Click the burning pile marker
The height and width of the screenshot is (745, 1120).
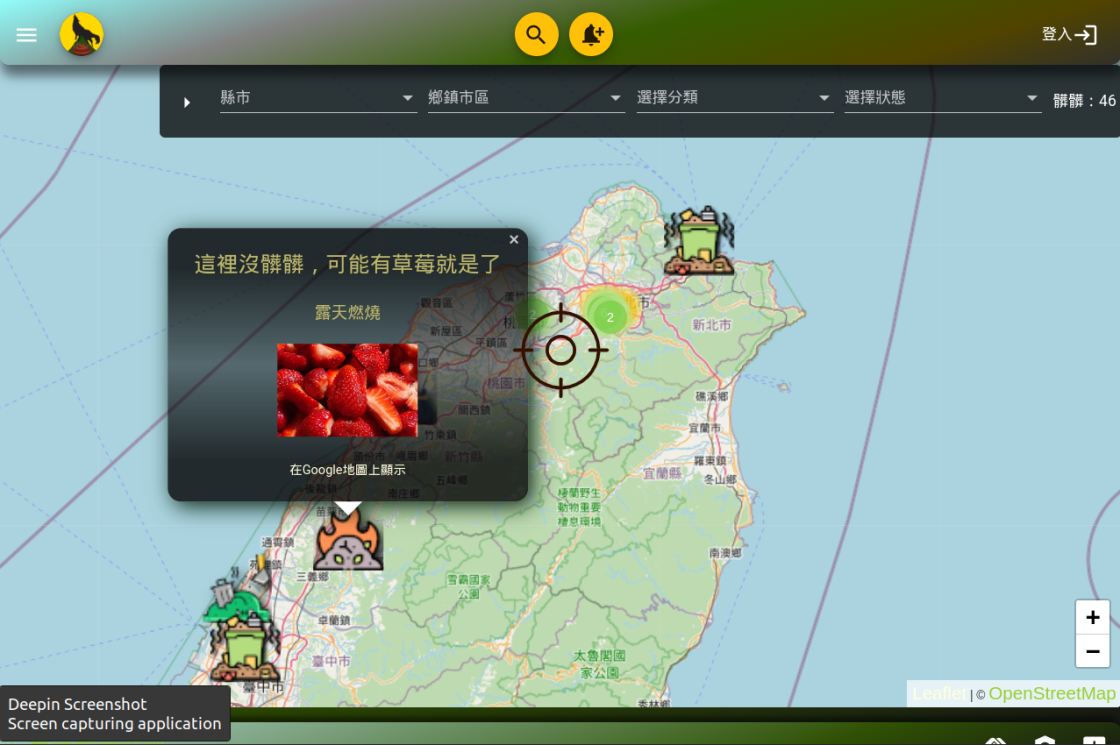348,539
